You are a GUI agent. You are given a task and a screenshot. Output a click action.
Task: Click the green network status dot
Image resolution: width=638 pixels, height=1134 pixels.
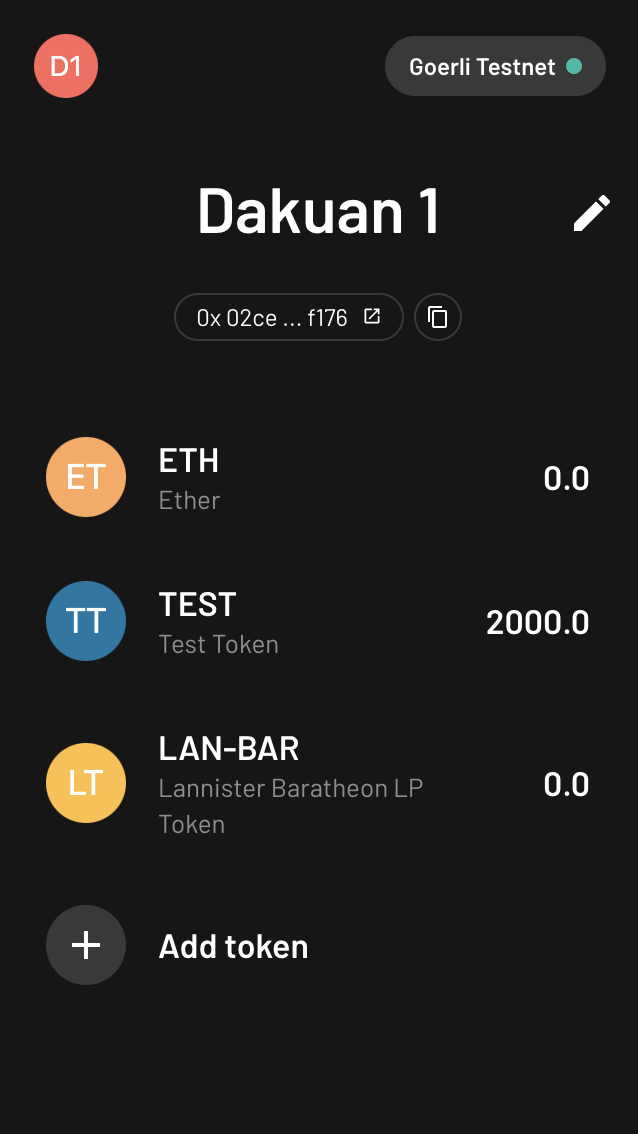pyautogui.click(x=574, y=67)
